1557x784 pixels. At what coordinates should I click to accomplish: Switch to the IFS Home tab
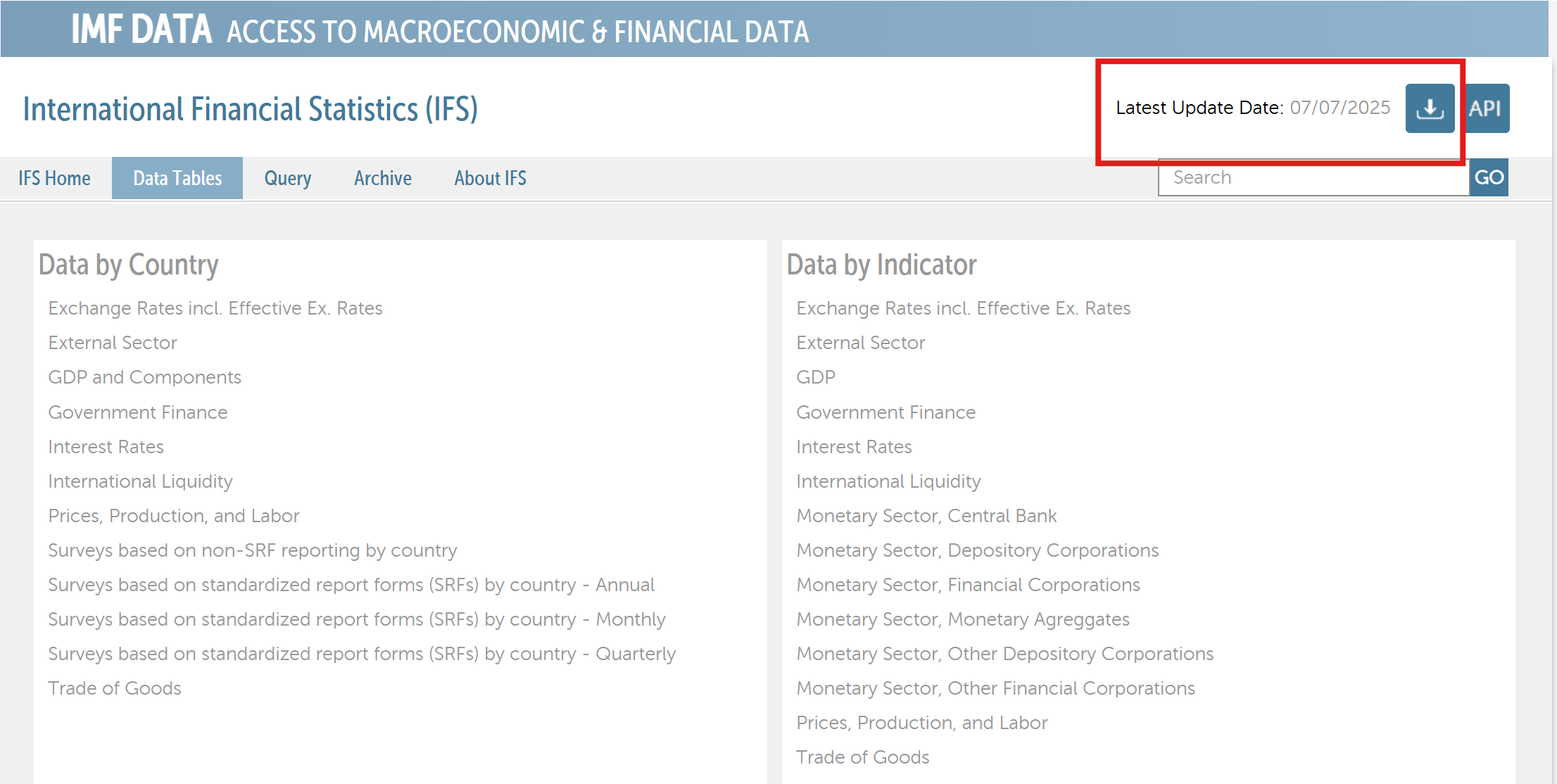pyautogui.click(x=54, y=178)
